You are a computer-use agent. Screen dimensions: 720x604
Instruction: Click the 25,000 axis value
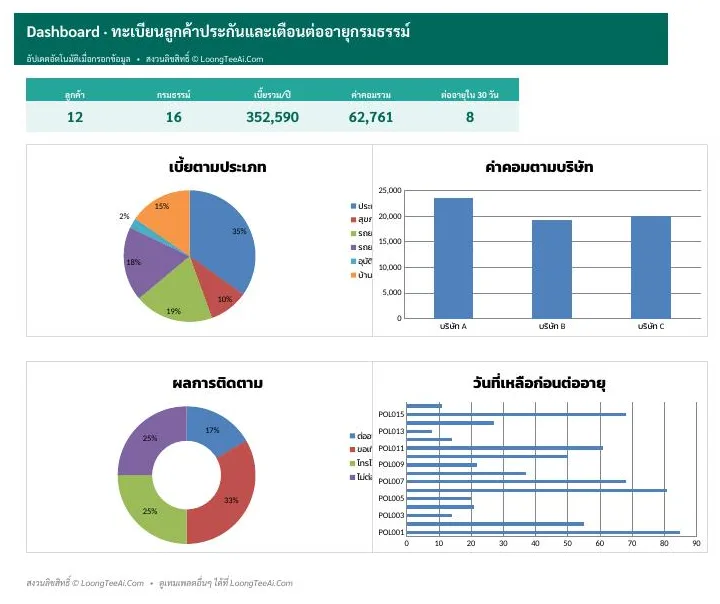click(390, 190)
